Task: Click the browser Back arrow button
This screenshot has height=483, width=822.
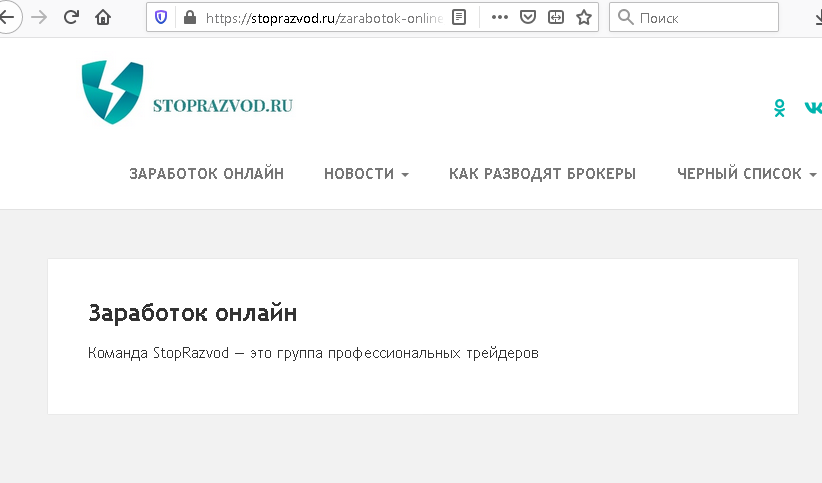Action: point(8,17)
